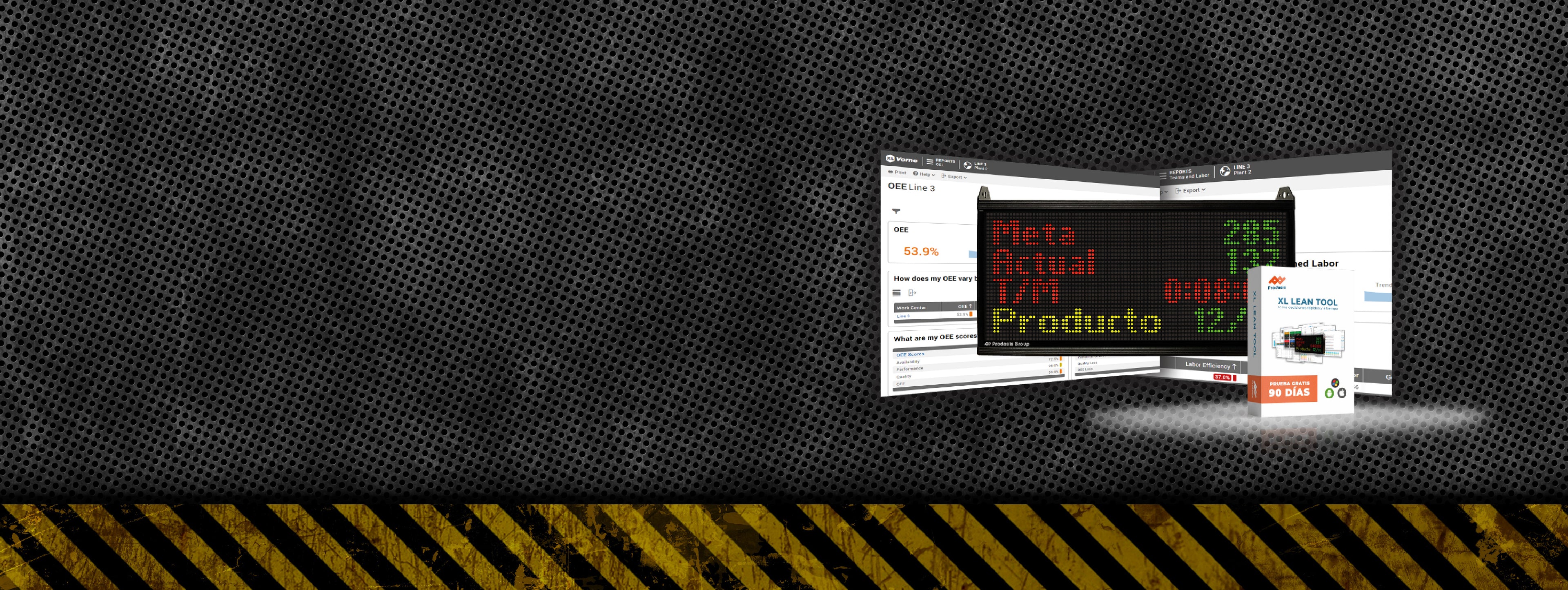Screen dimensions: 1568x590
Task: Open the hamburger menu beside REPORTS OEE
Action: click(x=929, y=162)
